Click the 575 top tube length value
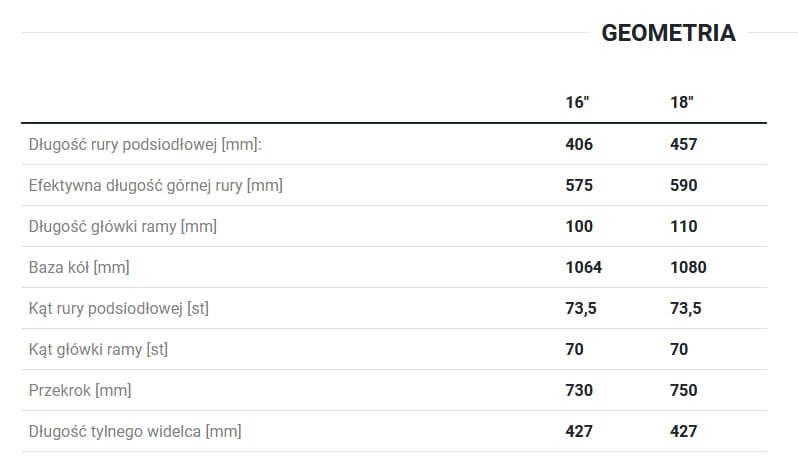 (579, 185)
